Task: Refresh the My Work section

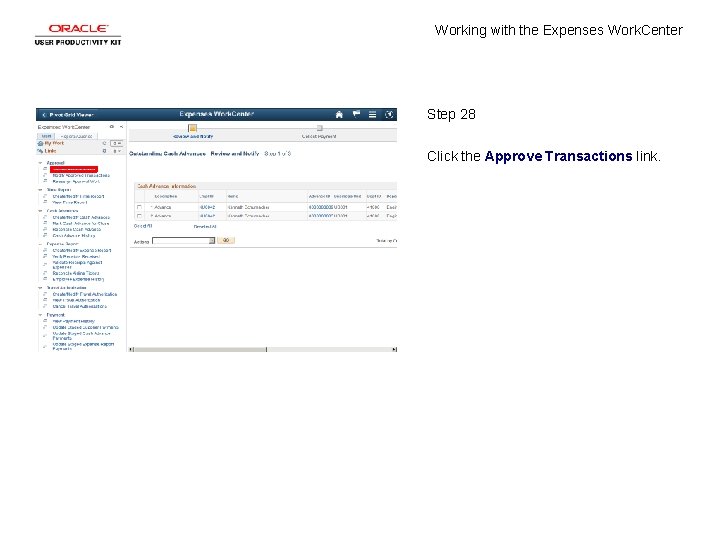Action: tap(104, 143)
